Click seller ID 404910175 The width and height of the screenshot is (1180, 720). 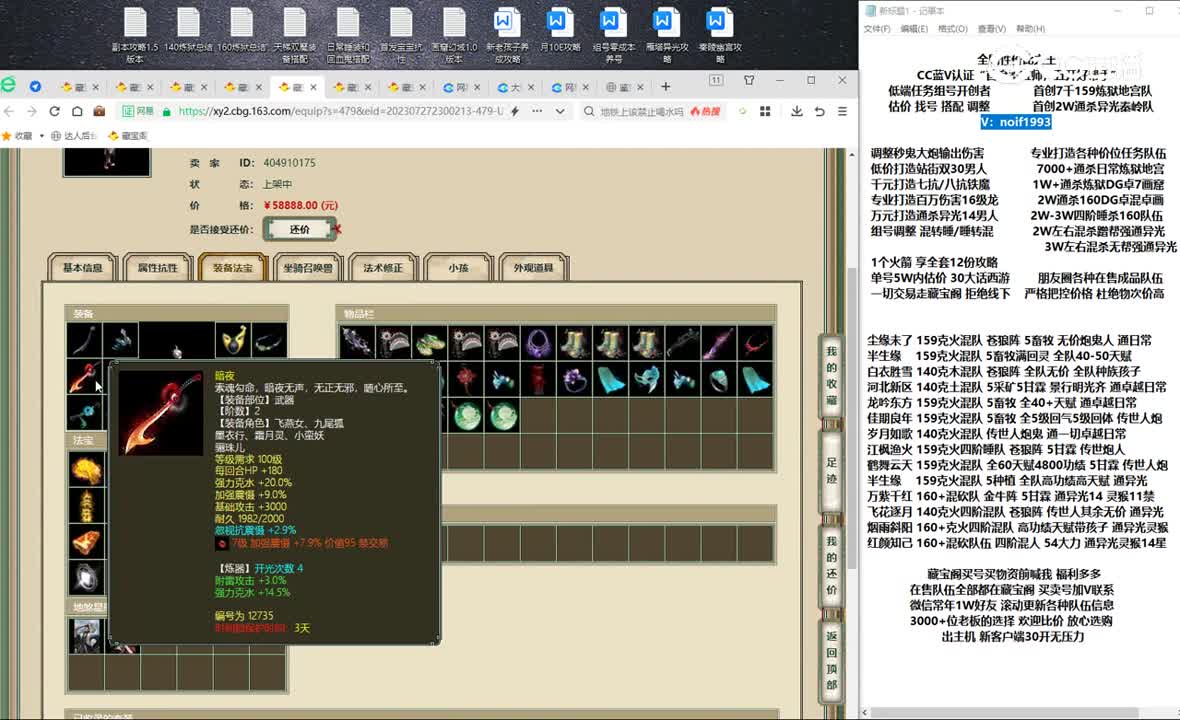289,163
